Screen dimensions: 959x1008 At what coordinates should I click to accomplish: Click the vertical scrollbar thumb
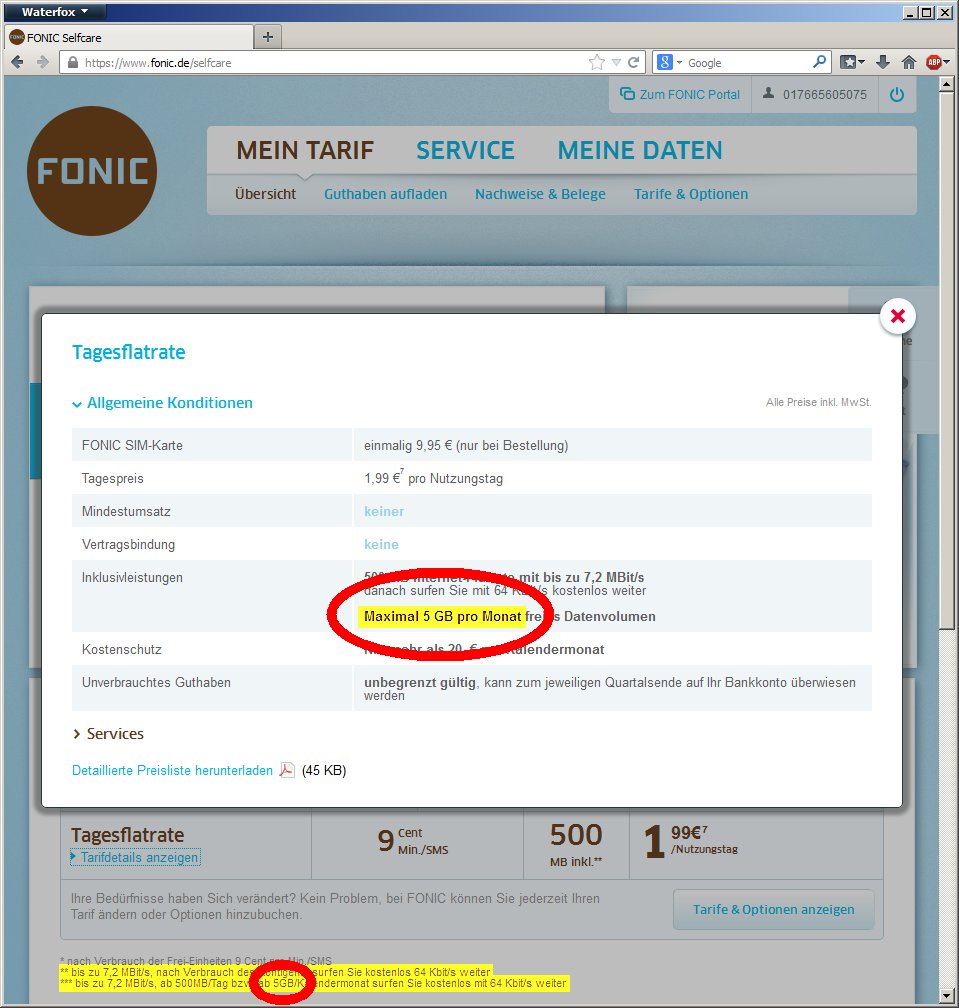946,360
